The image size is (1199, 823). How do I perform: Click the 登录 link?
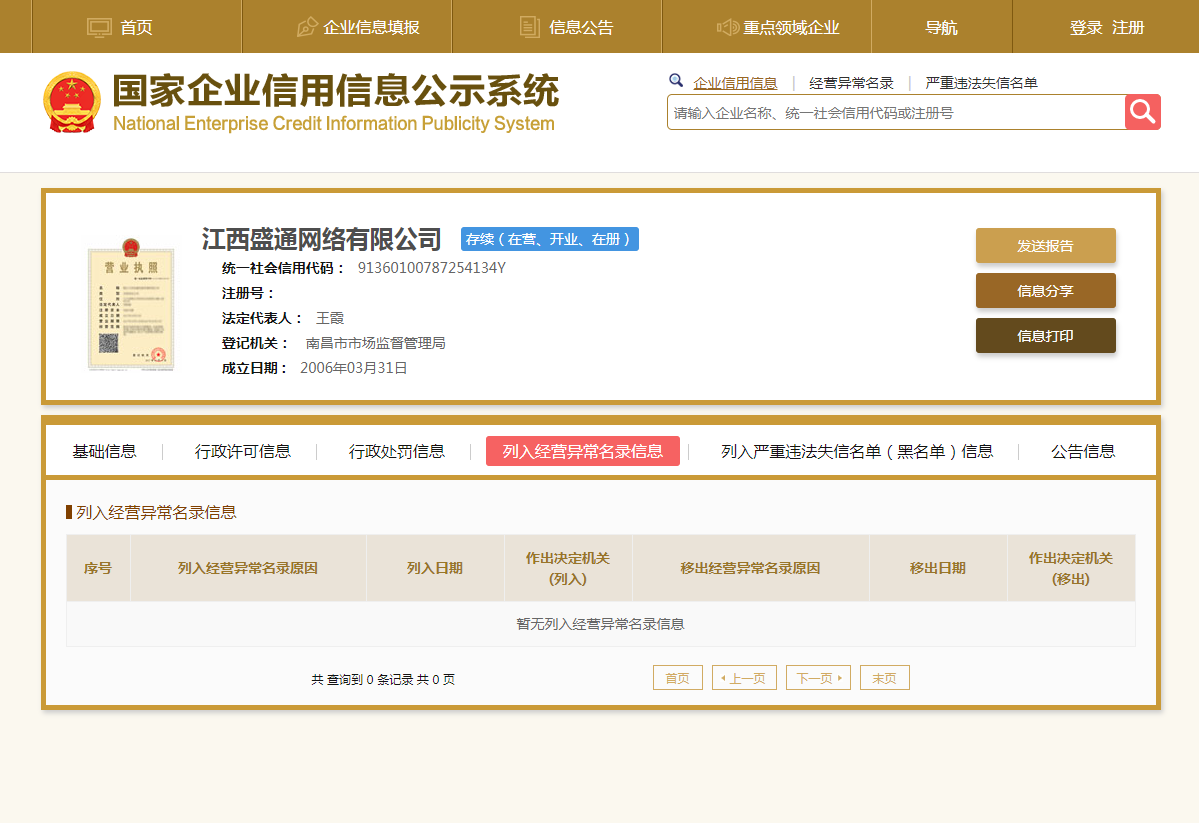(x=1085, y=28)
